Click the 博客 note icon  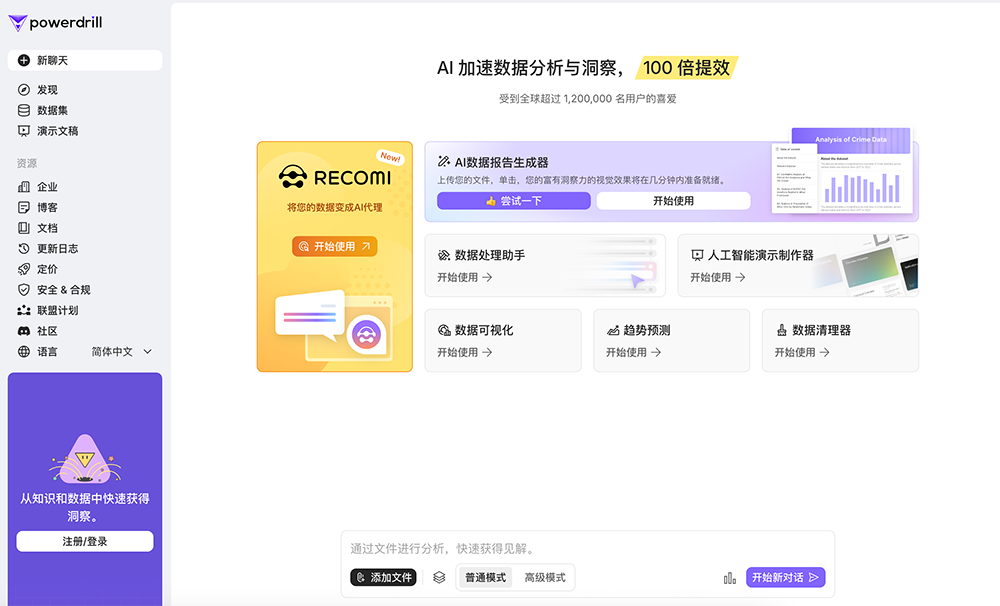click(x=24, y=207)
